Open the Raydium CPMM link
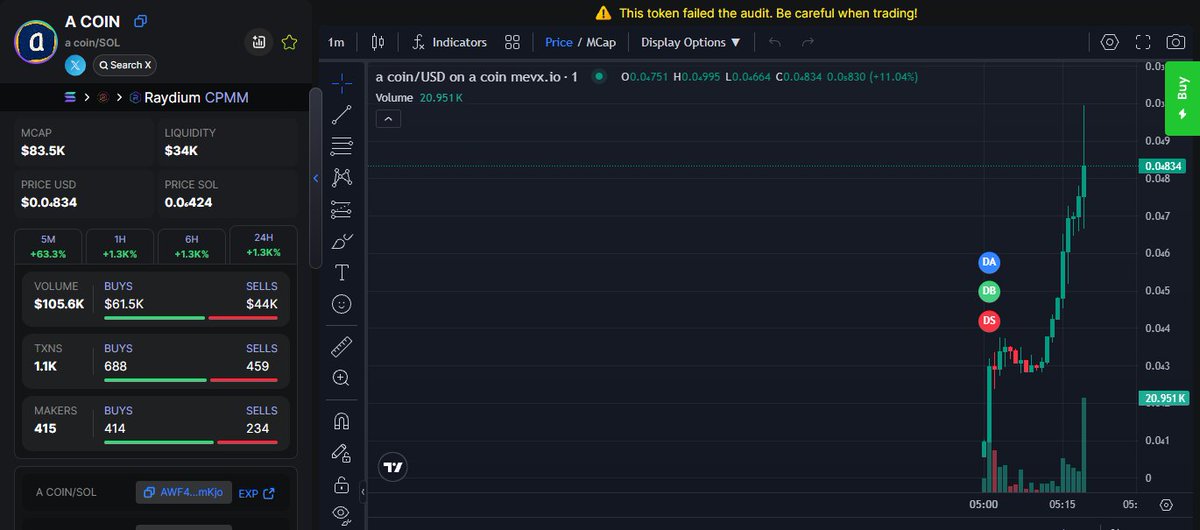This screenshot has height=530, width=1200. 187,98
